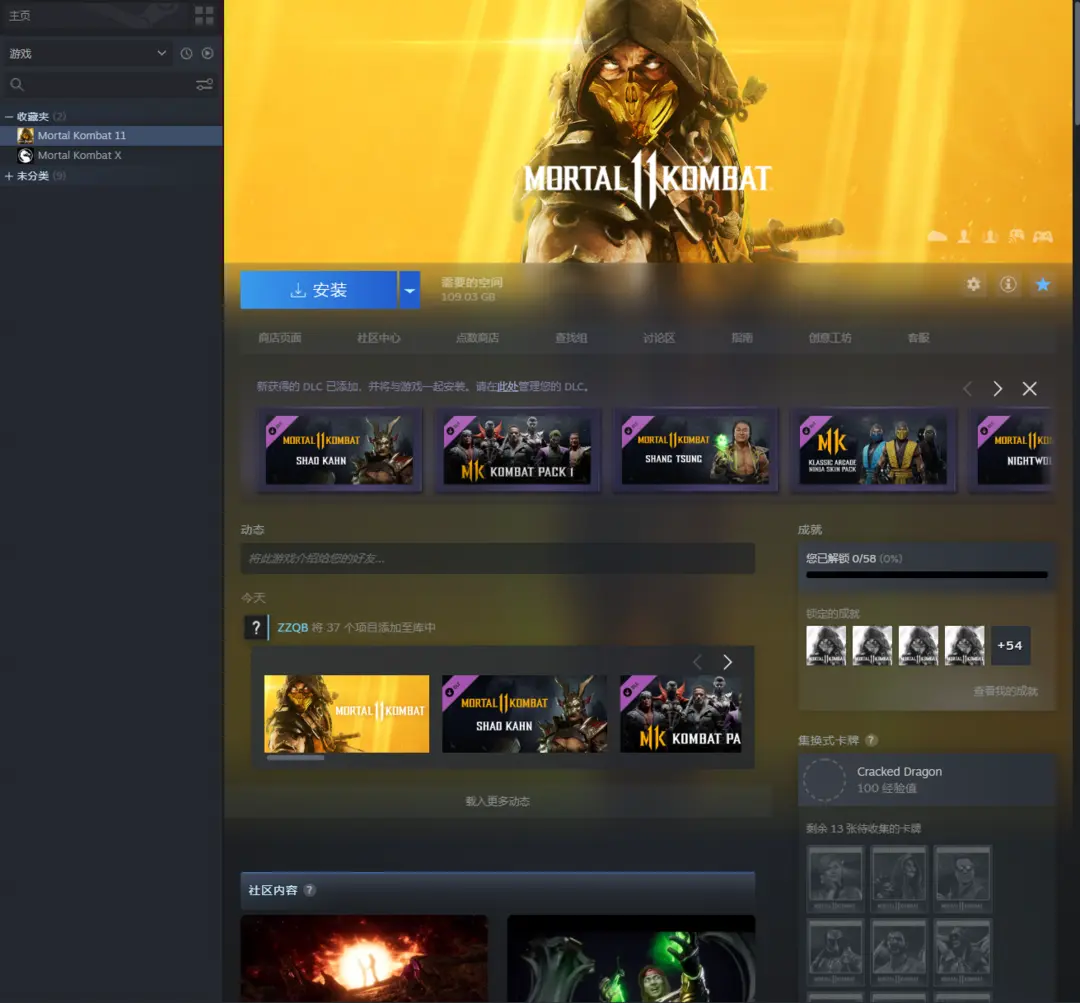Show previous DLC in banner carousel
Image resolution: width=1080 pixels, height=1003 pixels.
tap(968, 389)
